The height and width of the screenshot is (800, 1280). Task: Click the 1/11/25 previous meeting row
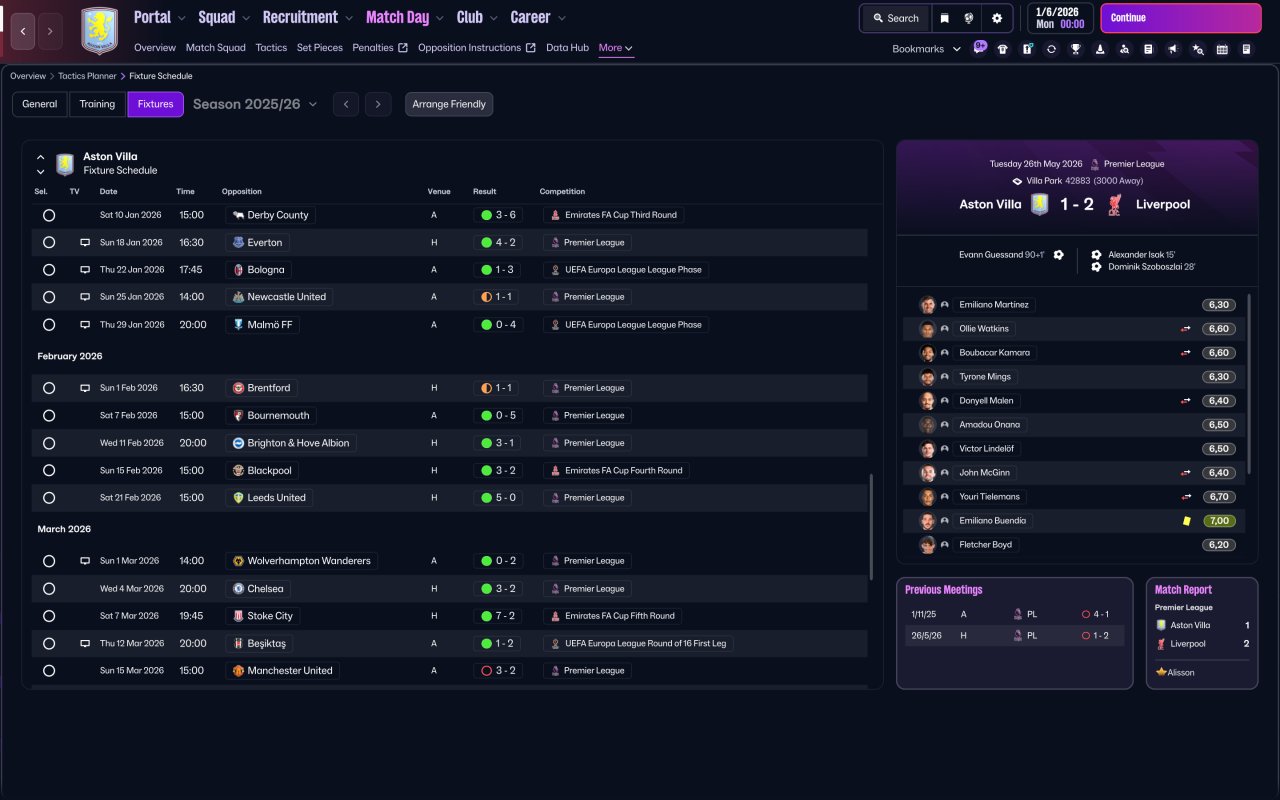point(1014,615)
